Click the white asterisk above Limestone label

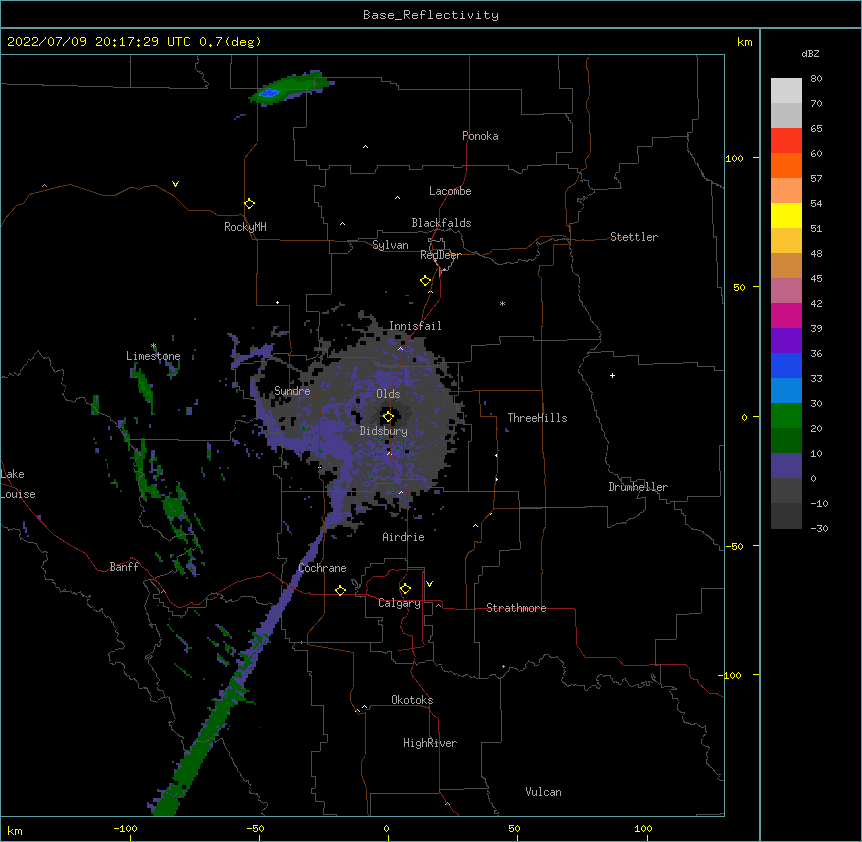click(x=153, y=346)
